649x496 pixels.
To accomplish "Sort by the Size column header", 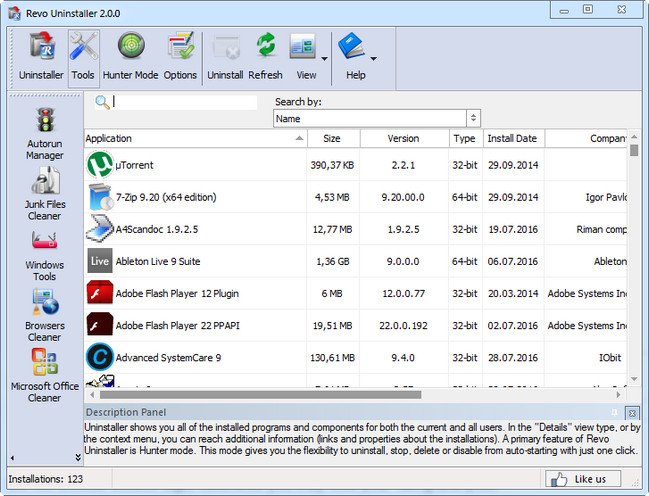I will pos(333,139).
